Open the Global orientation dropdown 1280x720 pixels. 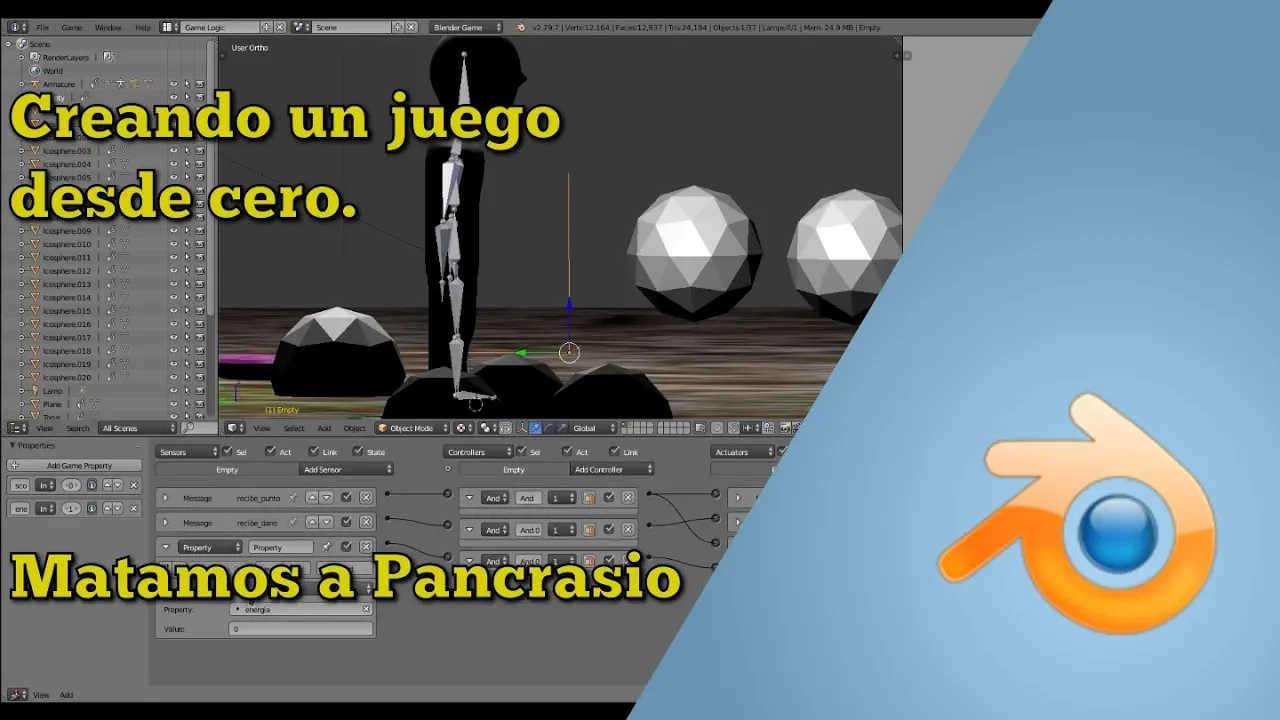[593, 428]
